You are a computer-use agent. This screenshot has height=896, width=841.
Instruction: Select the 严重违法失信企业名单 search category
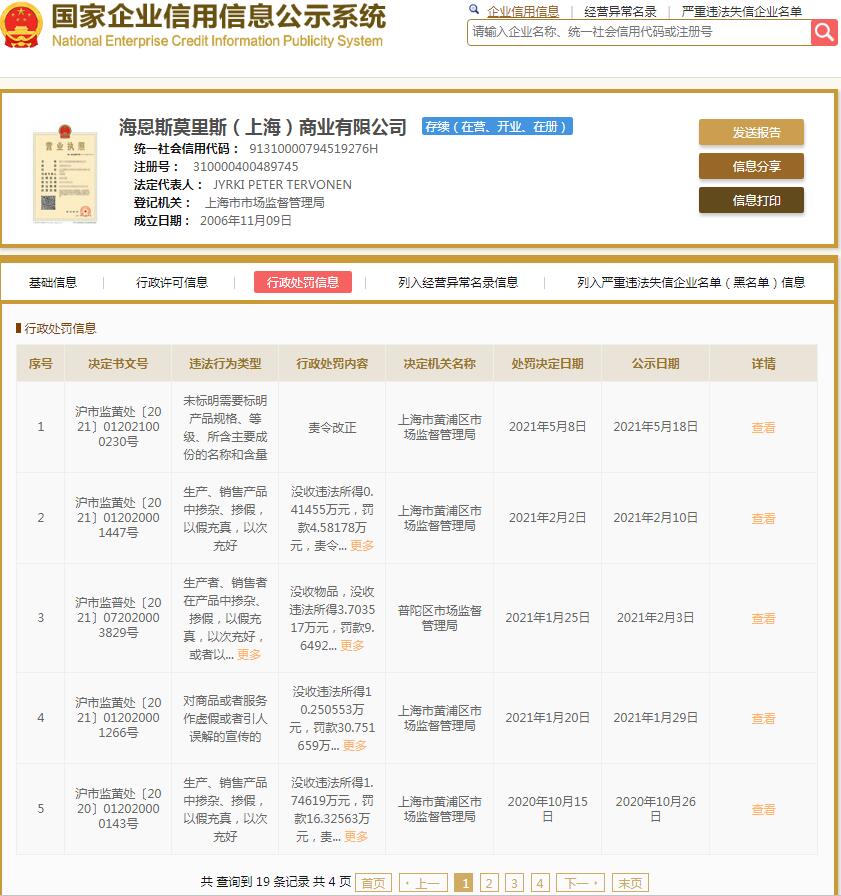pyautogui.click(x=741, y=11)
